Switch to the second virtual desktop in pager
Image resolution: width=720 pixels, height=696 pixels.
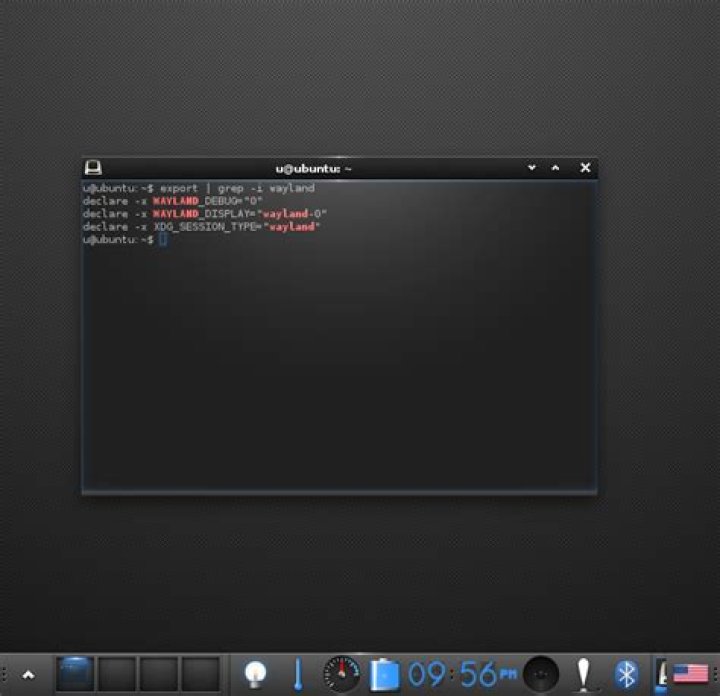point(117,674)
